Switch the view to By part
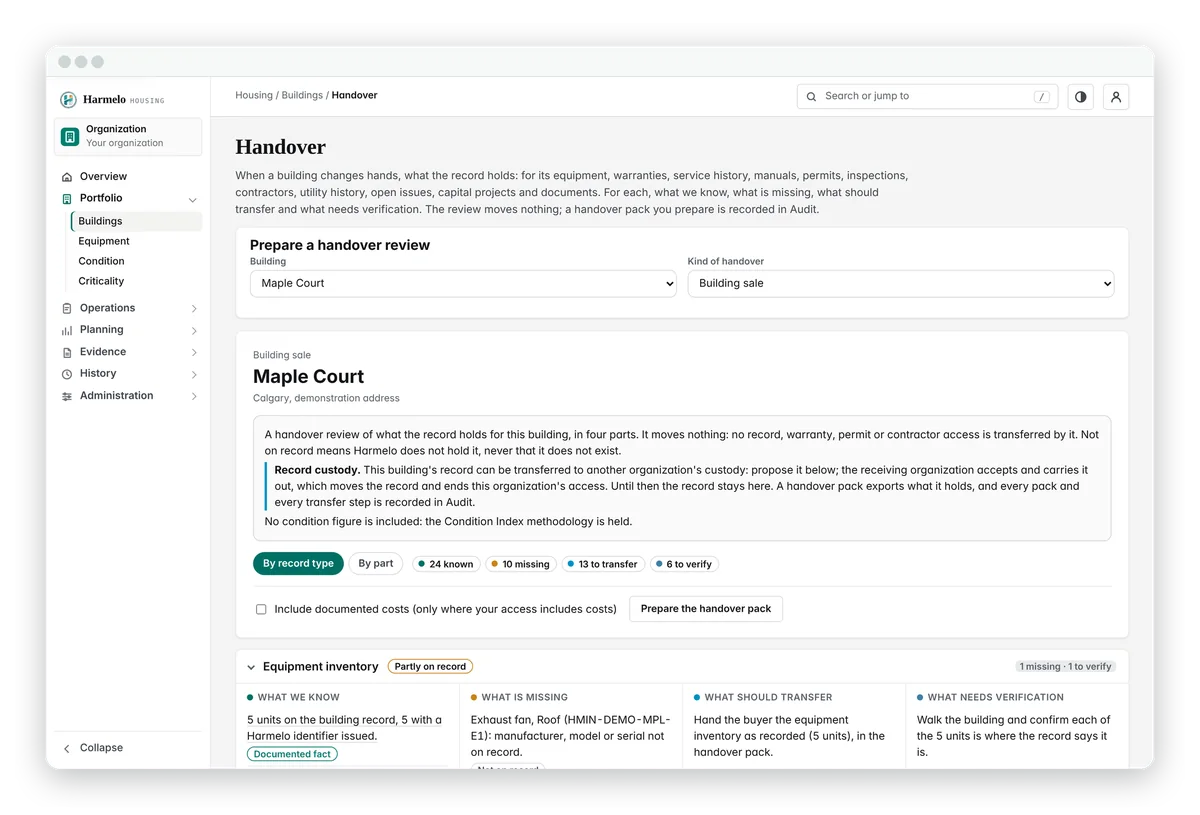Image resolution: width=1200 pixels, height=815 pixels. click(376, 564)
